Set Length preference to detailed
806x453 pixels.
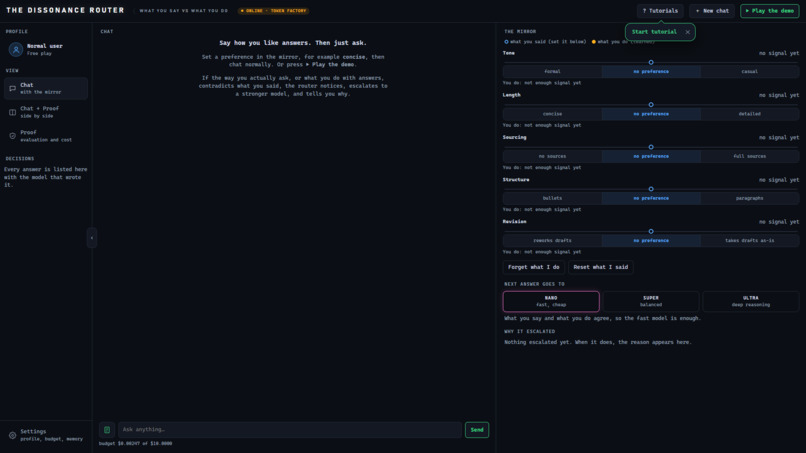[x=749, y=114]
